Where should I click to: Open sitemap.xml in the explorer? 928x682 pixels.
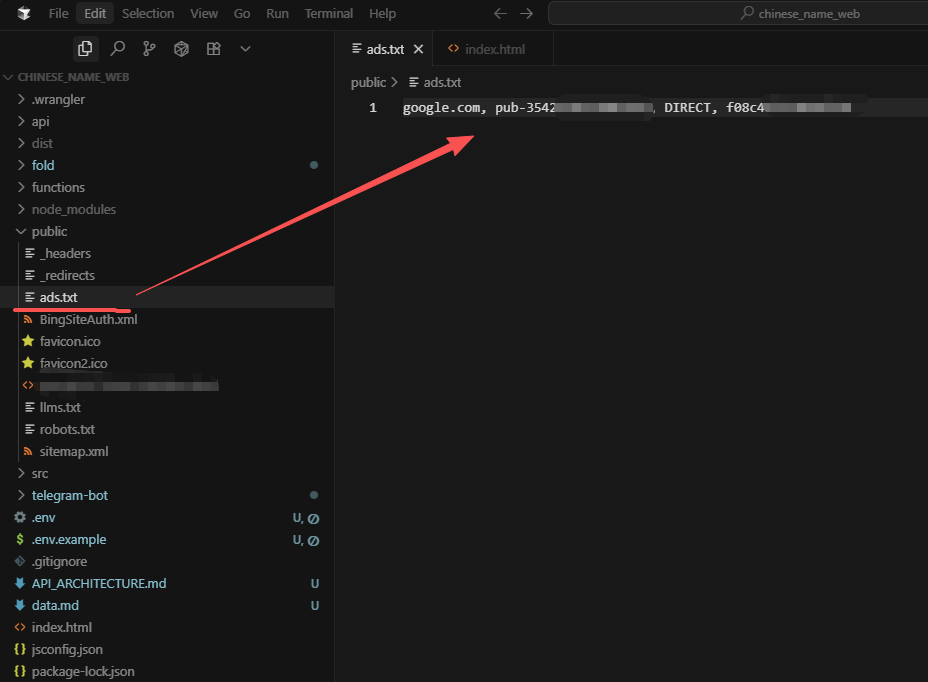(x=73, y=451)
